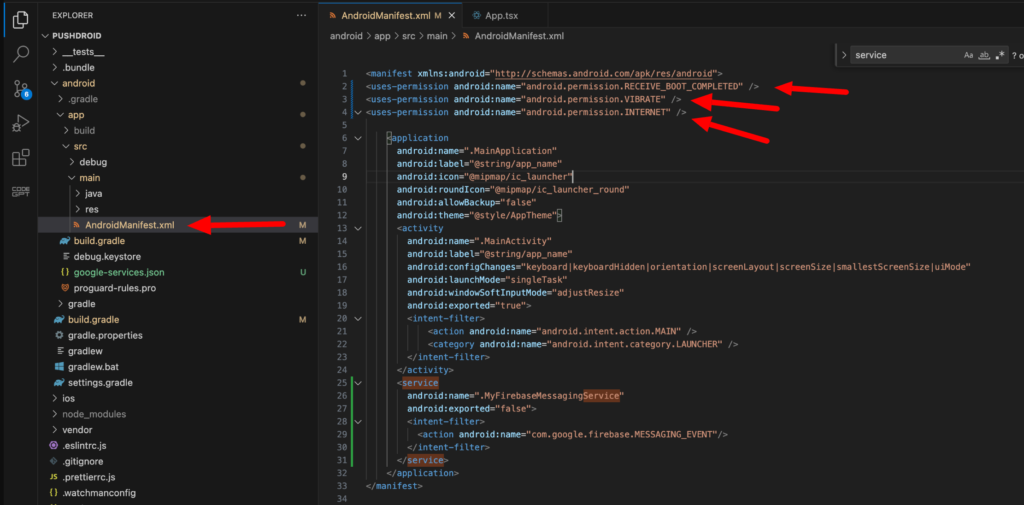Click the ESLint icon of .eslintrc.js
The width and height of the screenshot is (1024, 505).
[54, 446]
